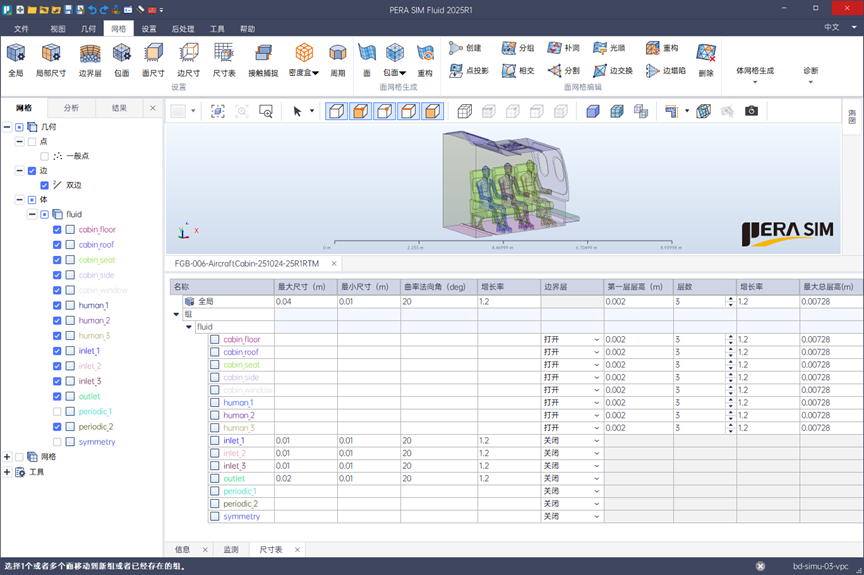864x575 pixels.
Task: Open the 边界层 boundary layer tool
Action: [x=90, y=54]
